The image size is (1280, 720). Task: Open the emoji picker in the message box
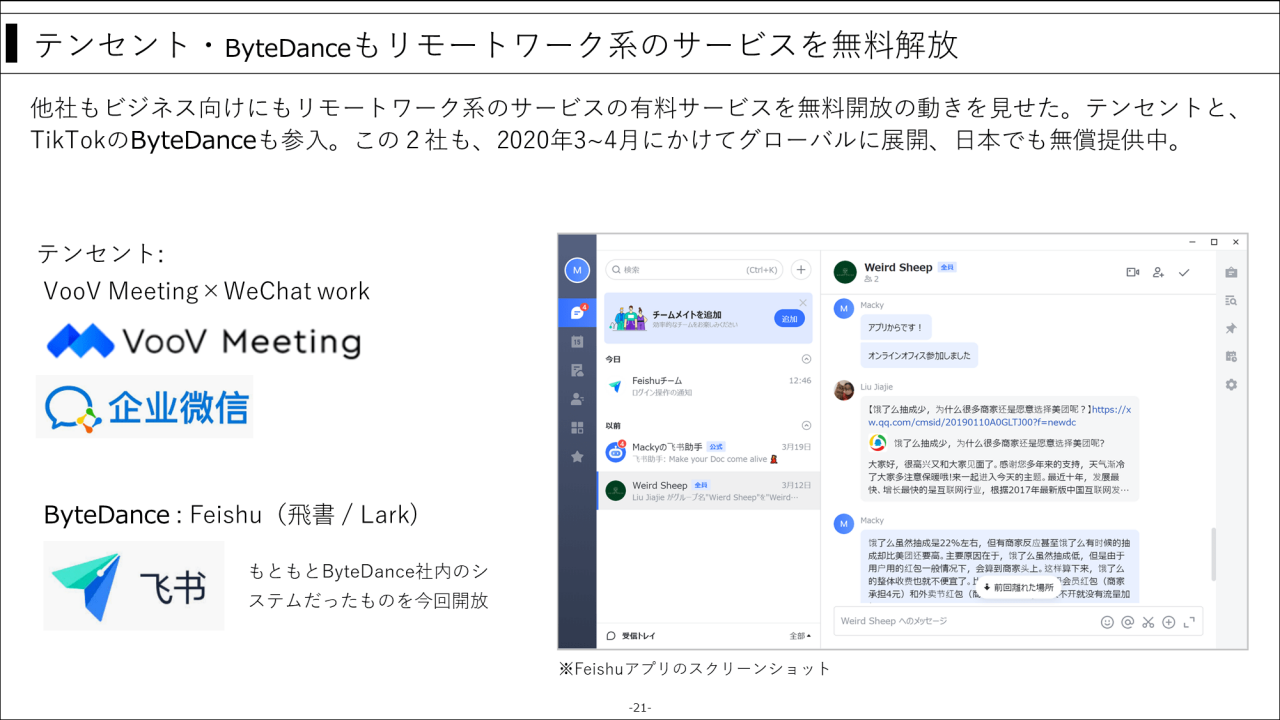click(x=1106, y=621)
